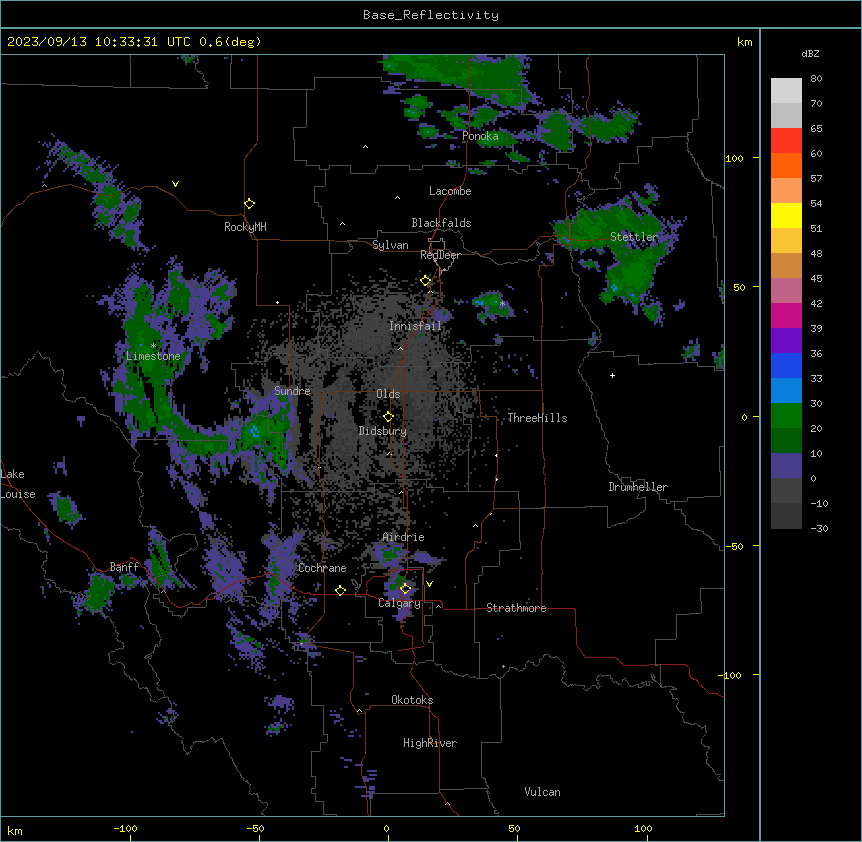
Task: Click the yellow diamond marker below Cochrane
Action: tap(340, 590)
